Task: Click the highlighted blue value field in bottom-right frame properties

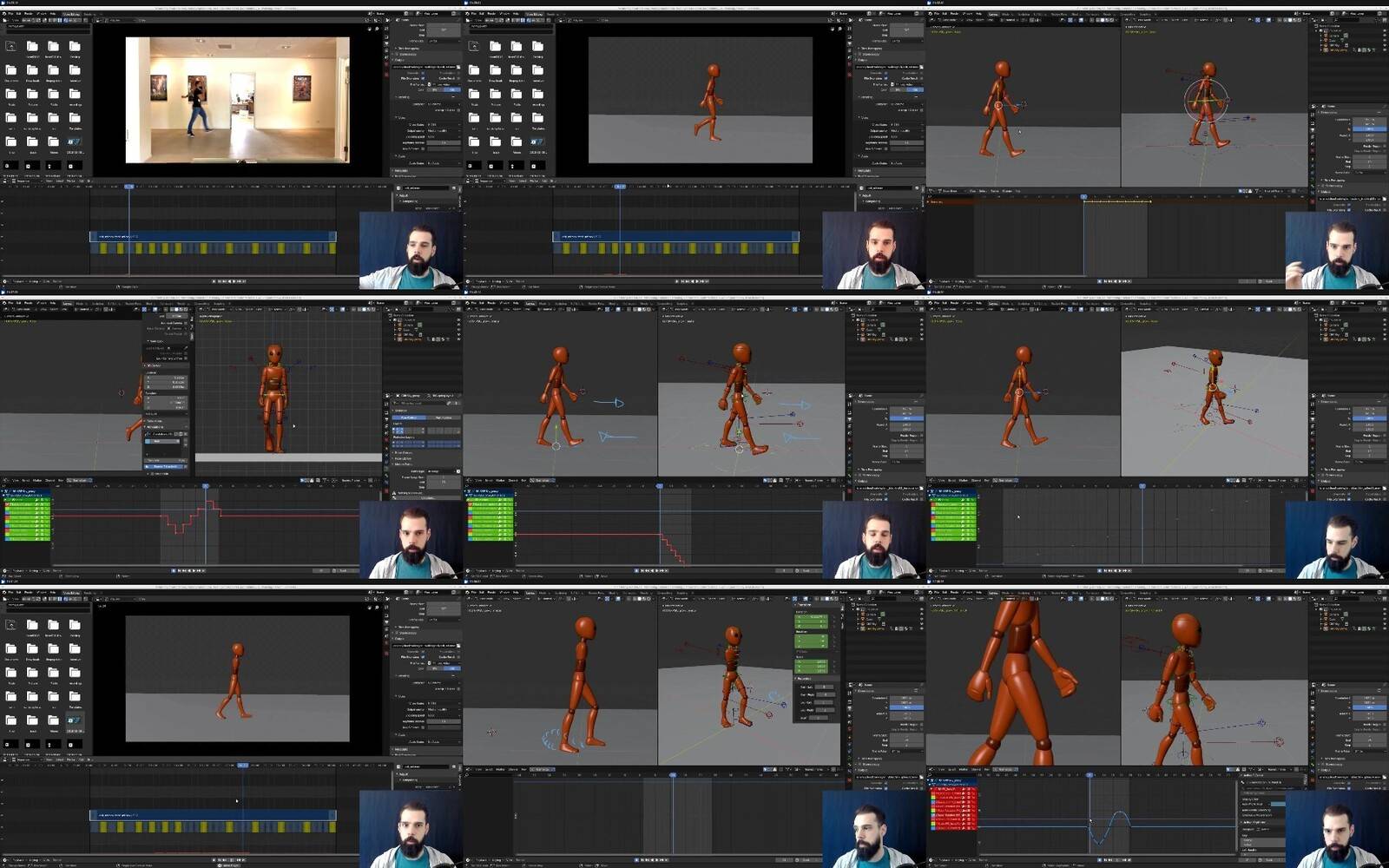Action: [1369, 707]
